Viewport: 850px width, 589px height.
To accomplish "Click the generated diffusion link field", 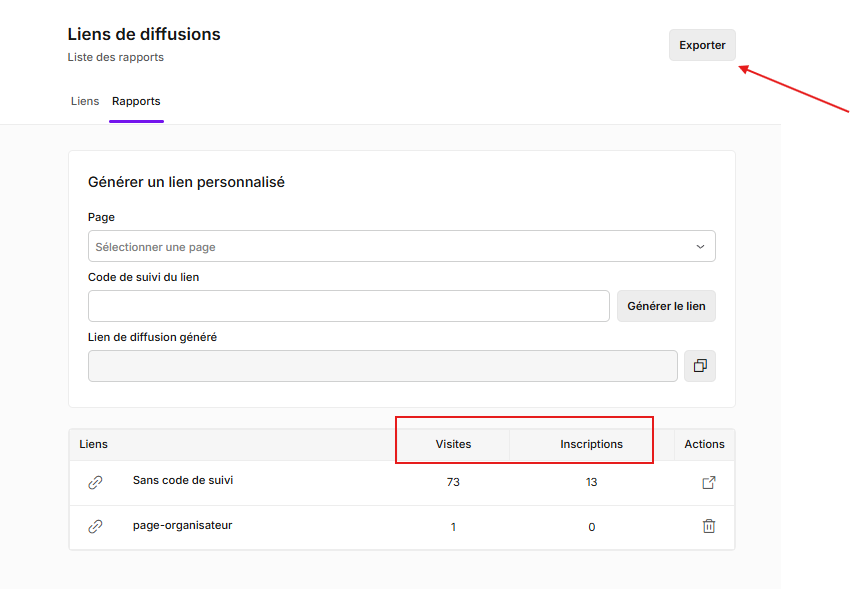I will pos(382,366).
